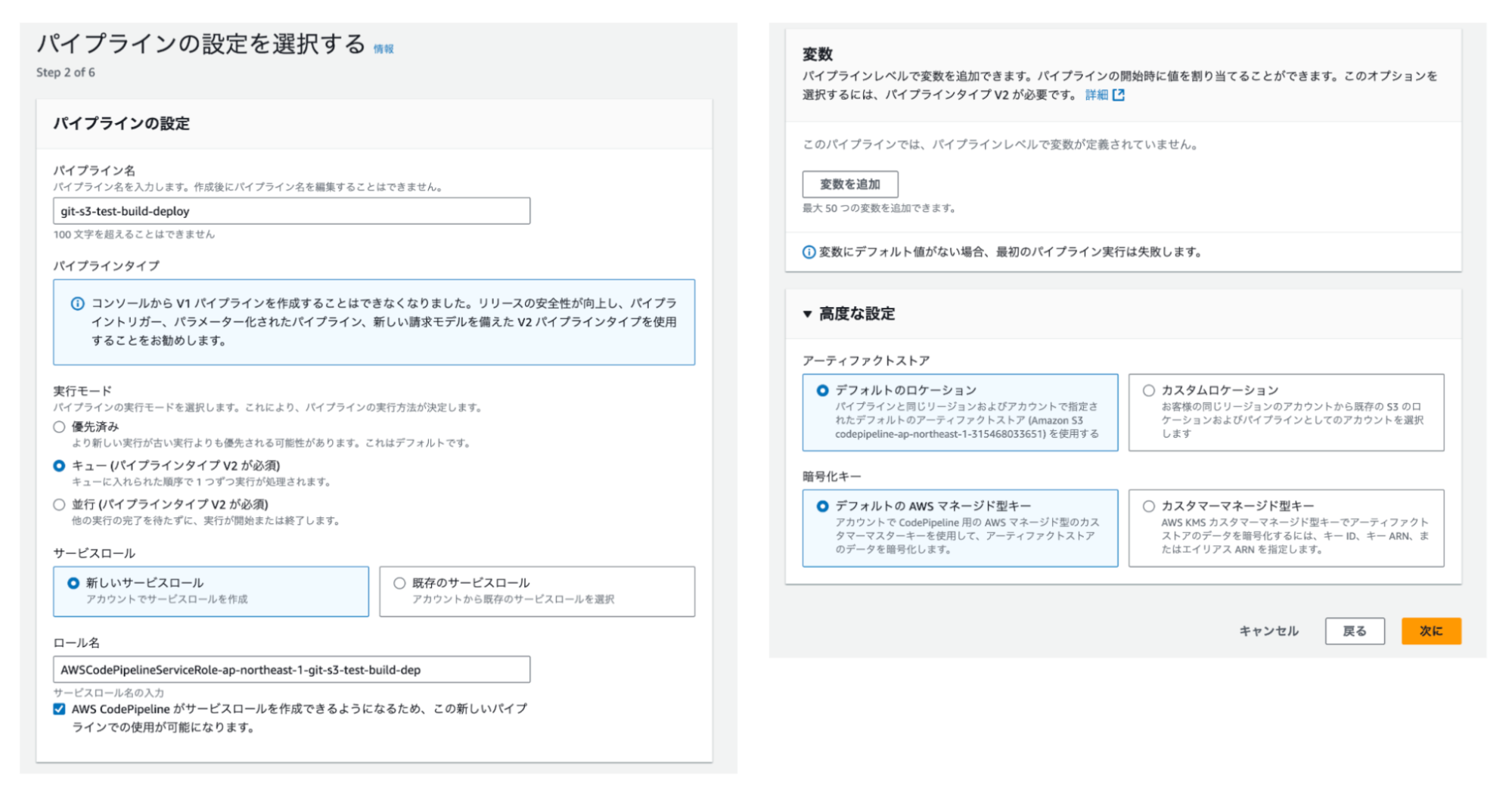Click the 情報 info link beside title
This screenshot has width=1512, height=797.
click(x=383, y=49)
